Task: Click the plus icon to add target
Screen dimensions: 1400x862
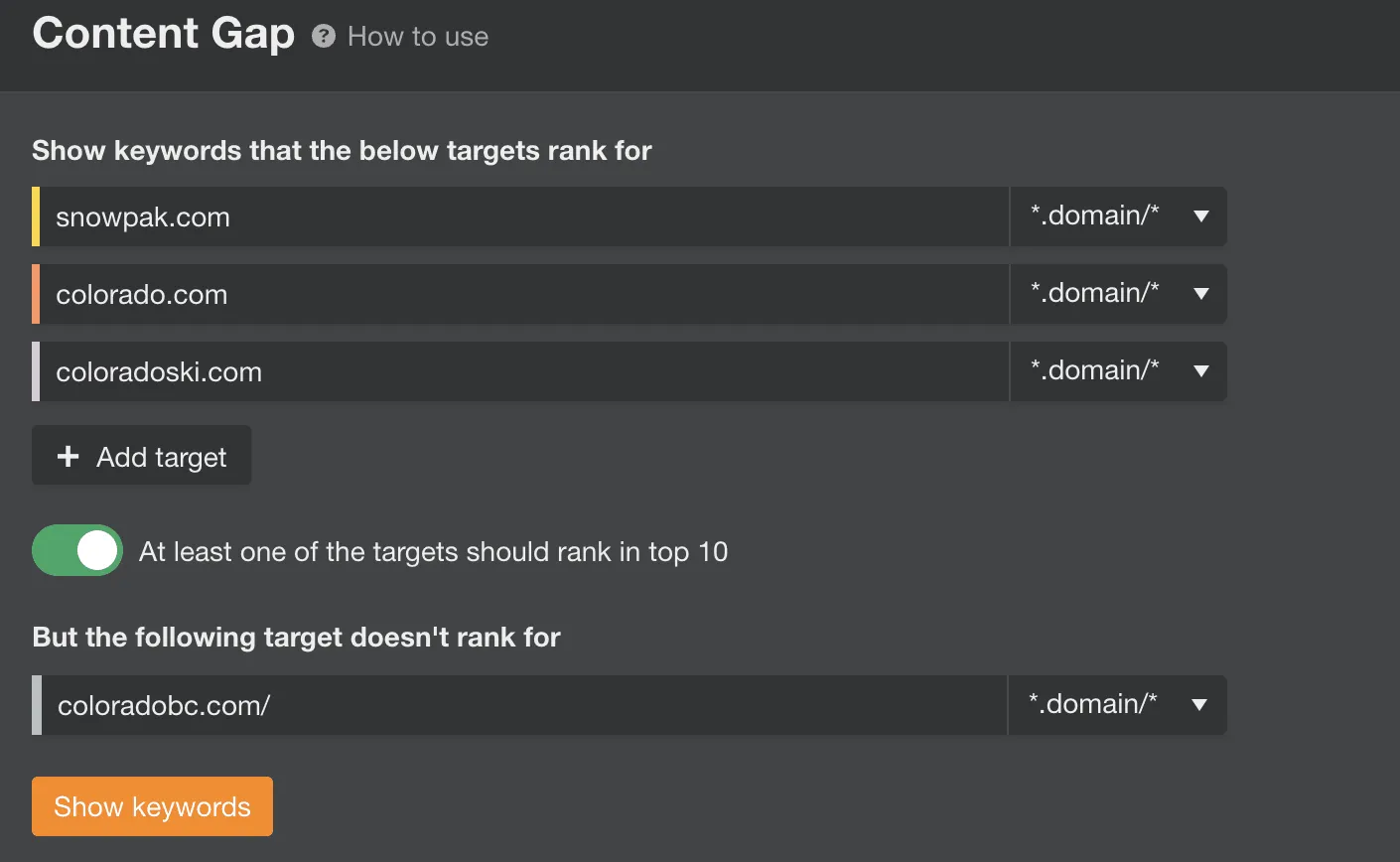Action: [x=68, y=457]
